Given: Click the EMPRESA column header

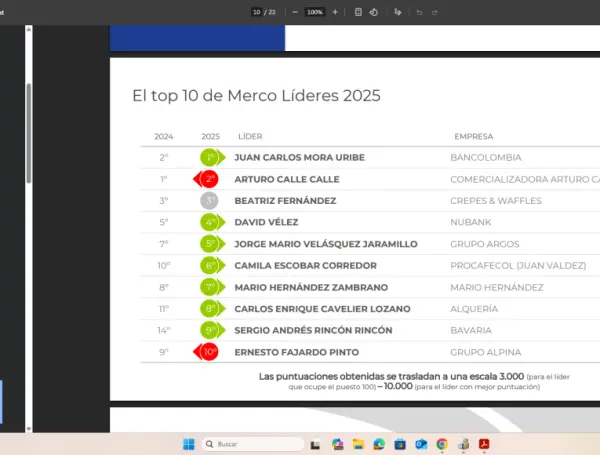Looking at the screenshot, I should pos(474,137).
